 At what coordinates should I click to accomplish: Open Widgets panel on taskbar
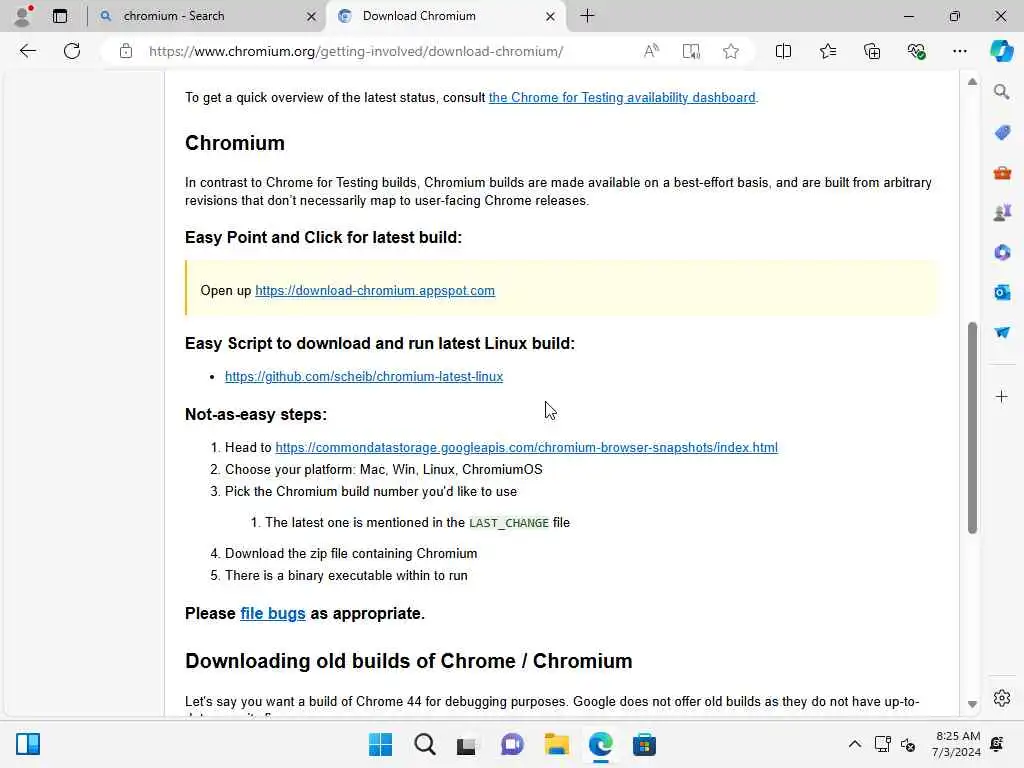click(27, 744)
